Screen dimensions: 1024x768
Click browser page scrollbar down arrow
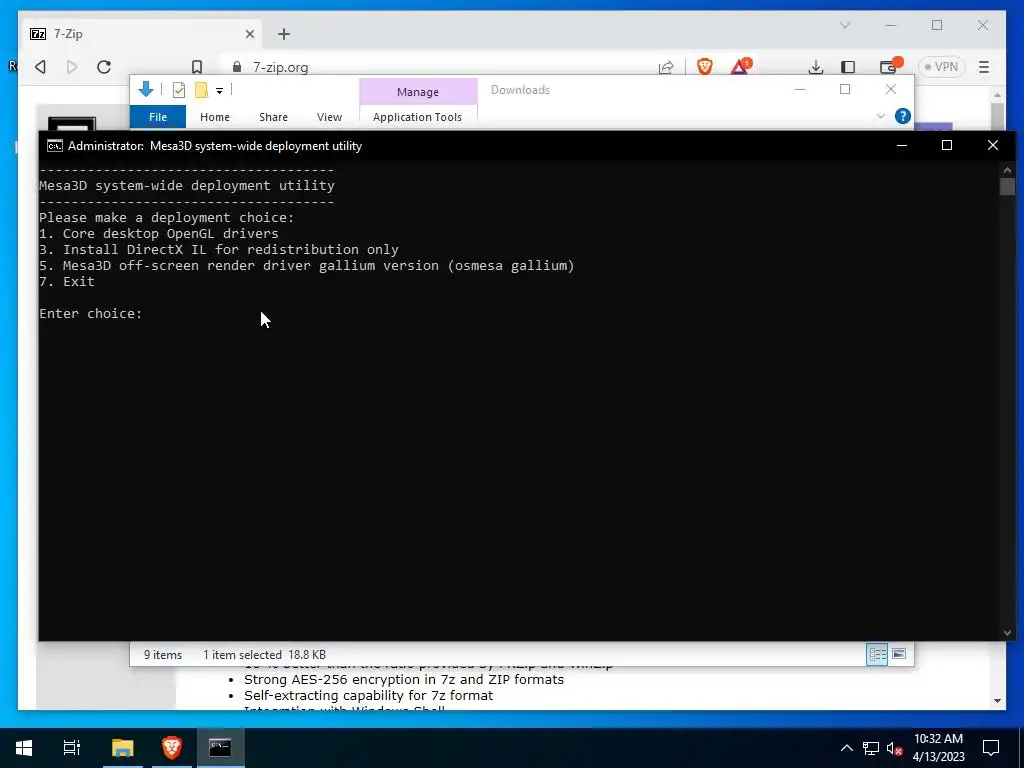click(x=997, y=701)
